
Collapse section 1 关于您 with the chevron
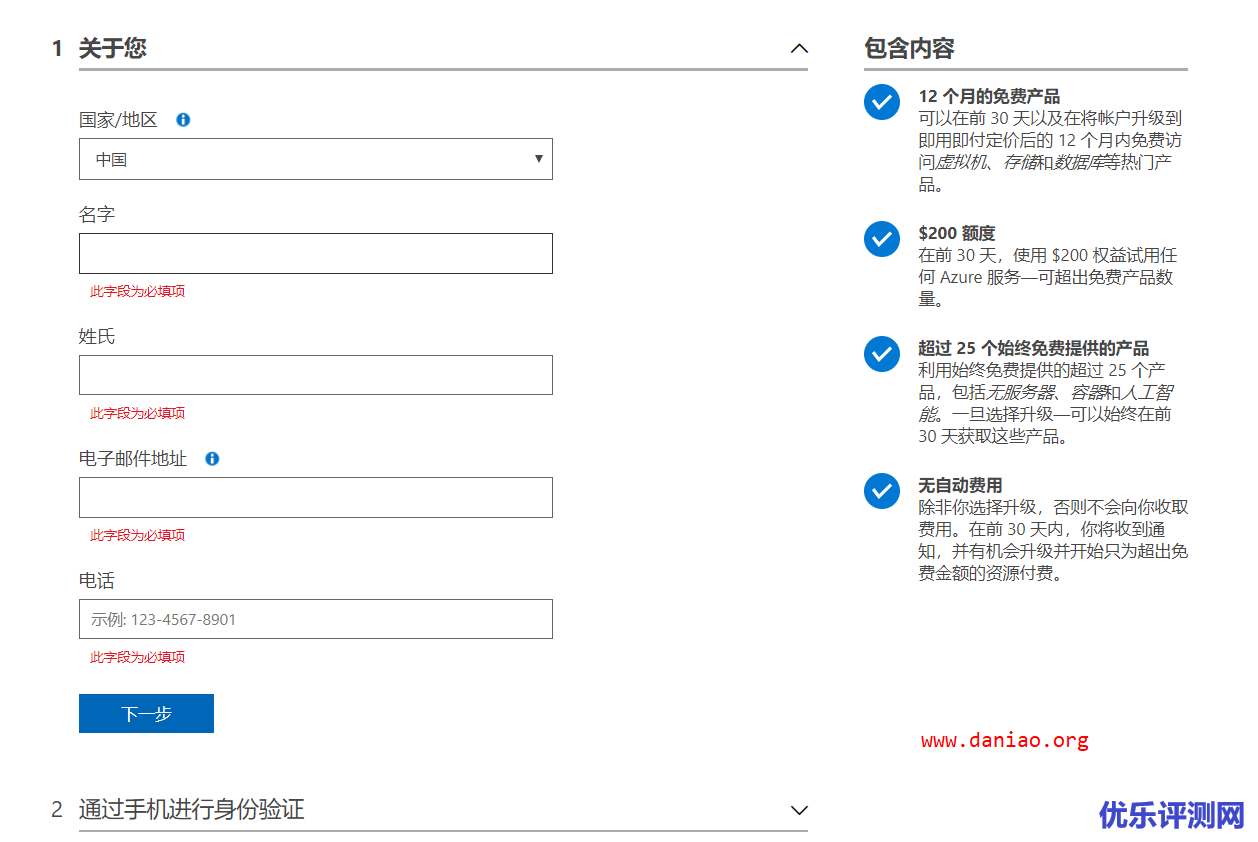[x=799, y=48]
